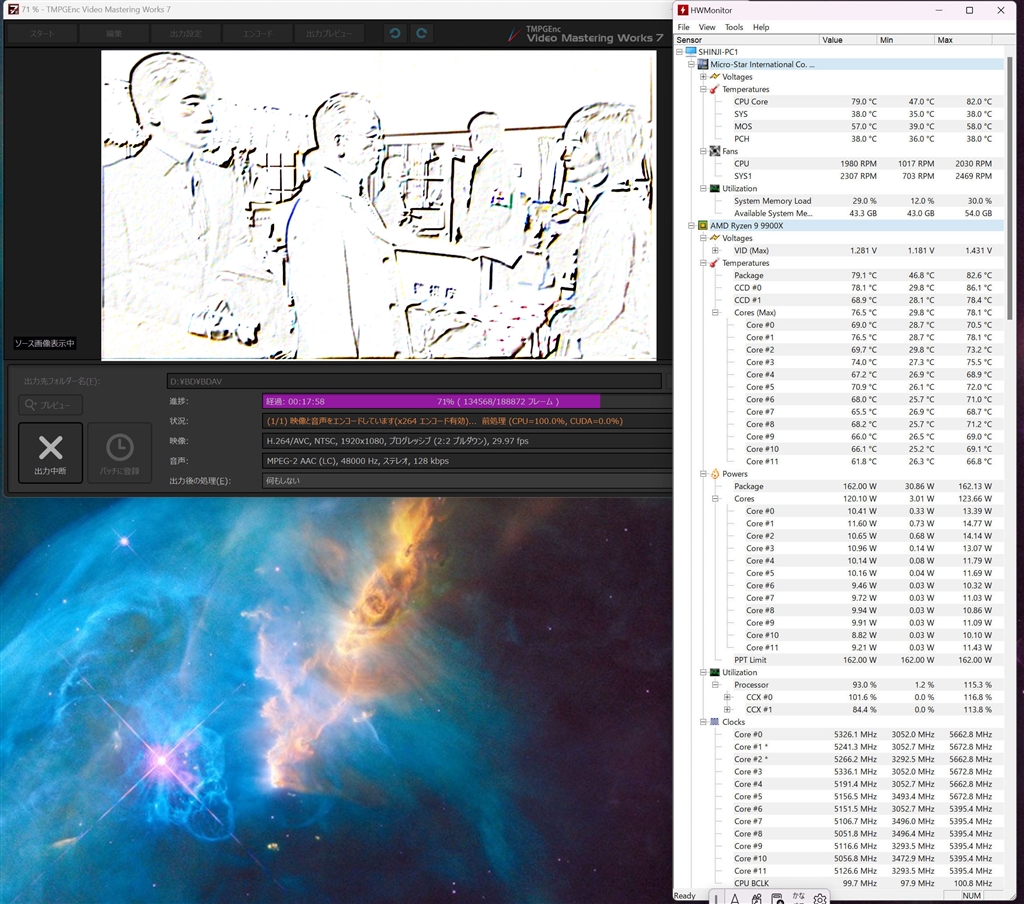Expand the Voltages node under Micro-Star International
Viewport: 1024px width, 904px height.
pos(703,76)
